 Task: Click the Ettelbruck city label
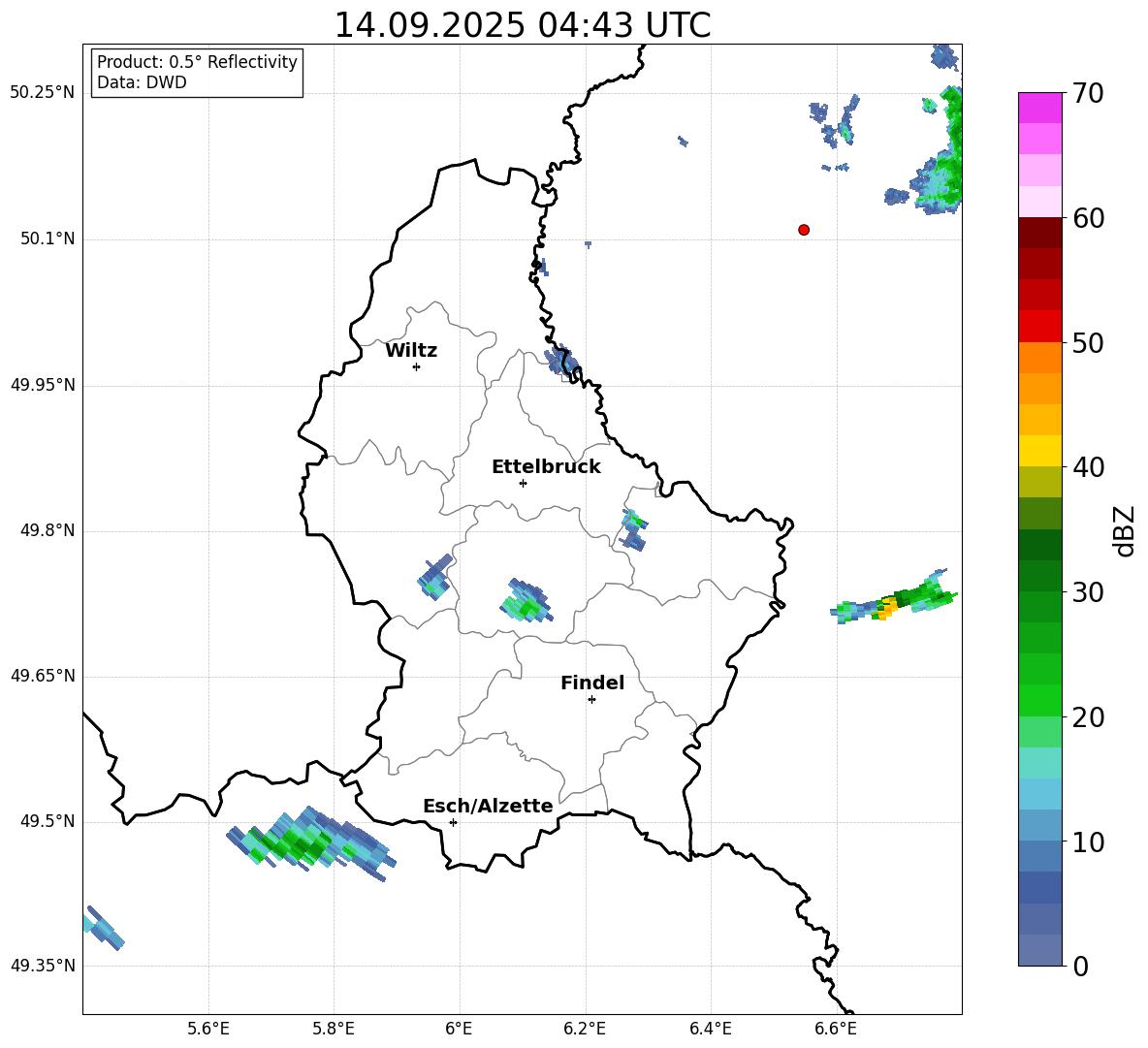(546, 467)
